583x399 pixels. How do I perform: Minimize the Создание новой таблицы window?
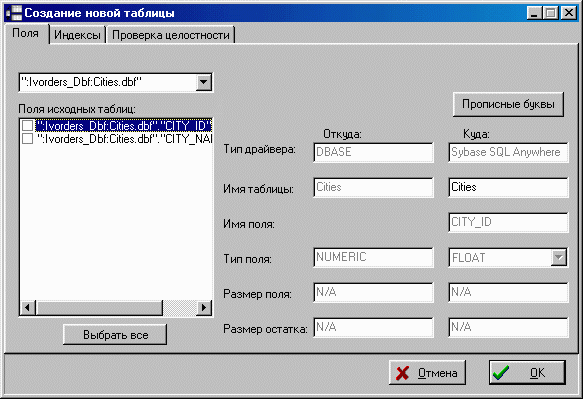[534, 13]
